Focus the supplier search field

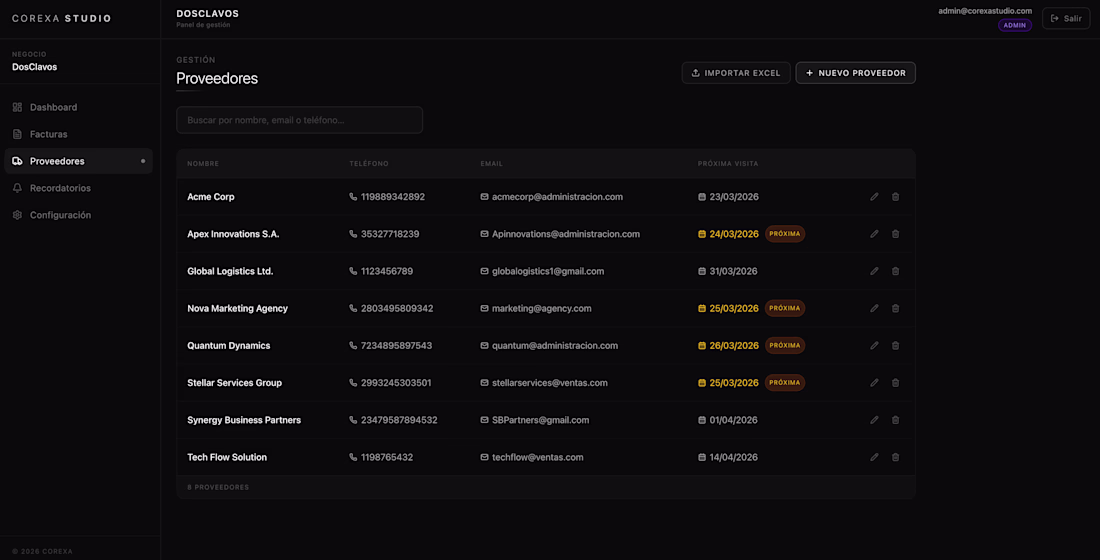tap(299, 120)
